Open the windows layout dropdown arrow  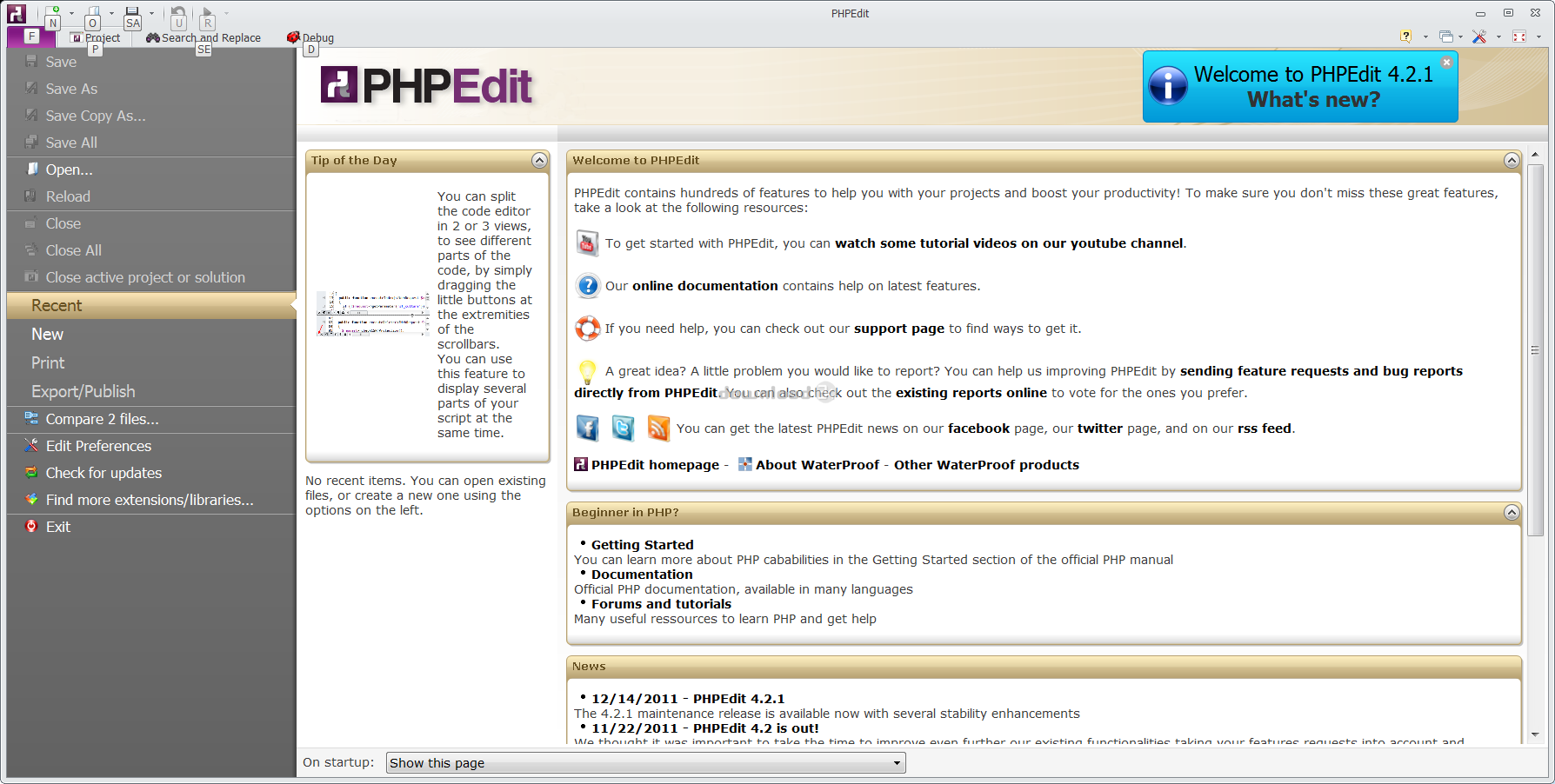pyautogui.click(x=1460, y=37)
